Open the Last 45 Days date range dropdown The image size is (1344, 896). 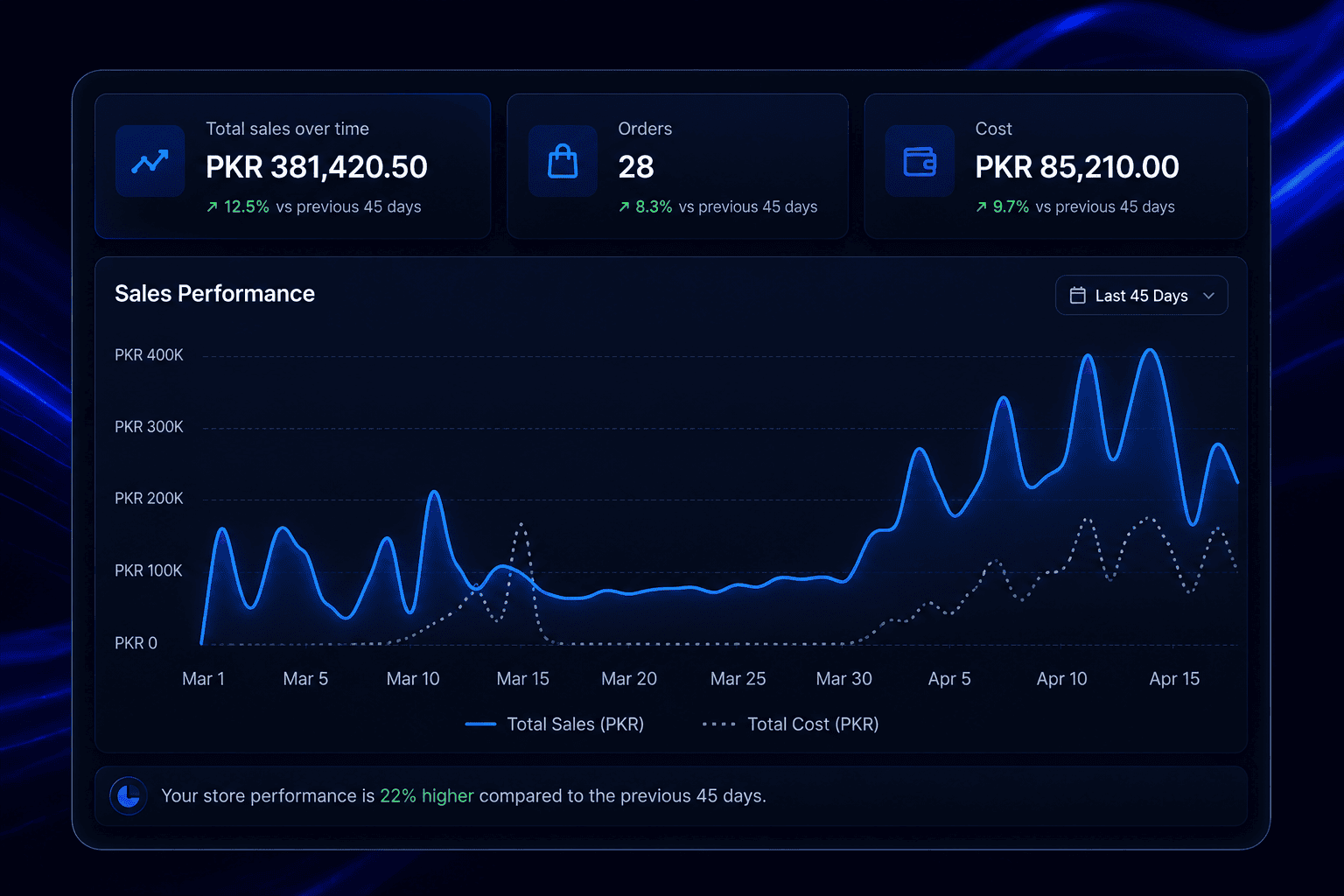(x=1141, y=296)
